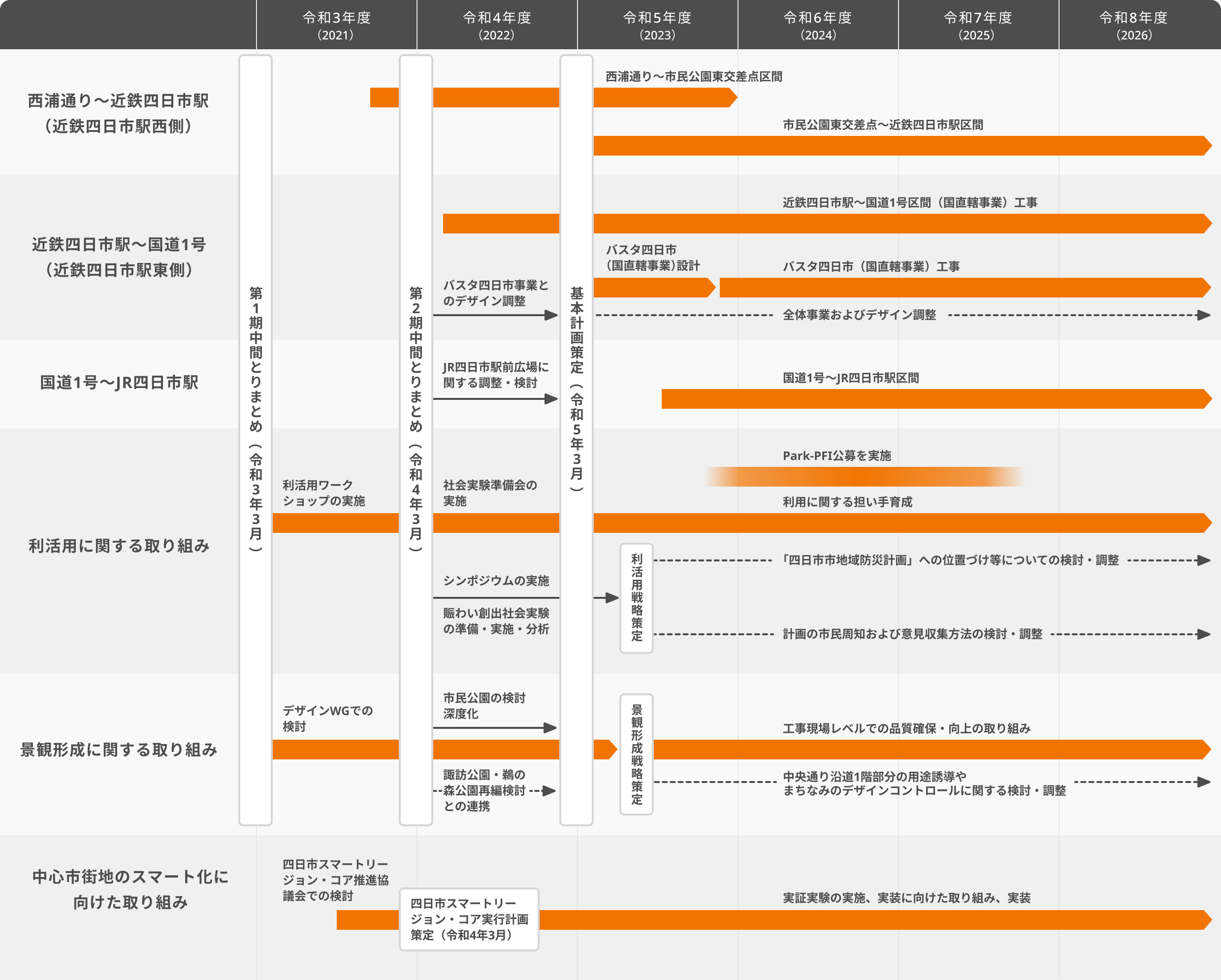This screenshot has height=980, width=1221.
Task: Select the 令和6年度 (2024) column header
Action: coord(818,26)
